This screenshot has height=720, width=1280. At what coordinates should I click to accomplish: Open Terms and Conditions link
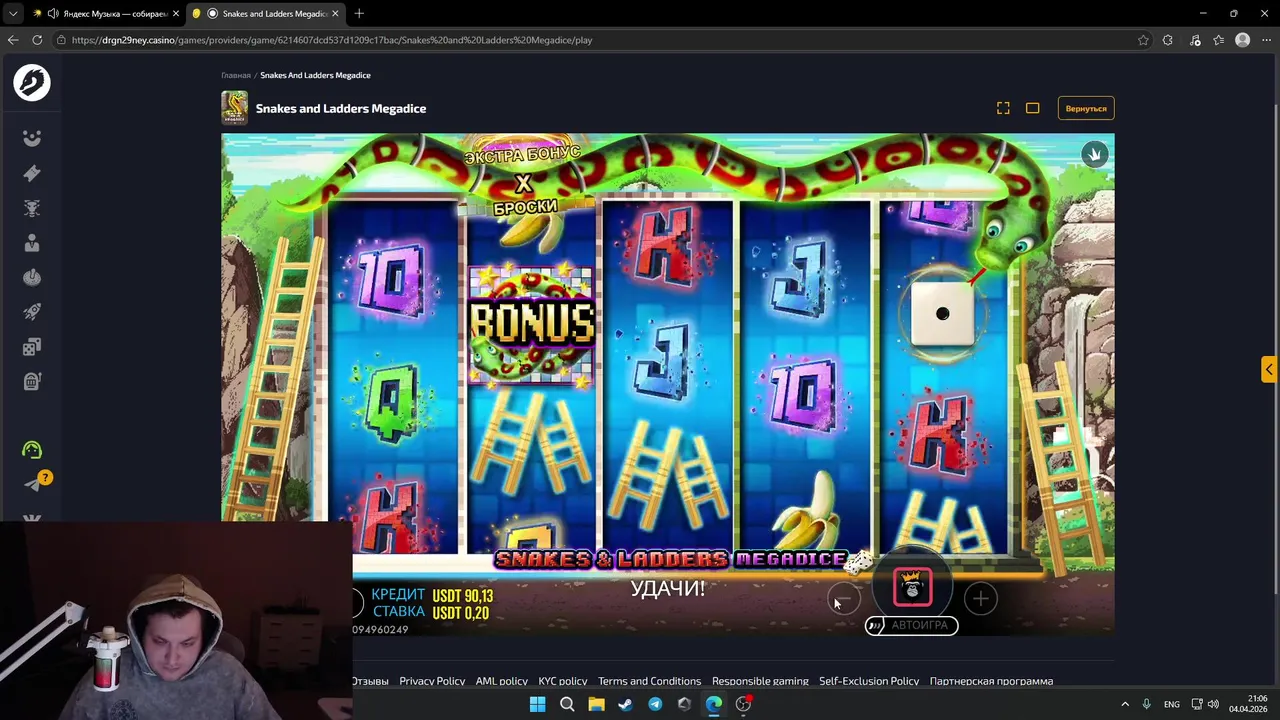(x=649, y=681)
